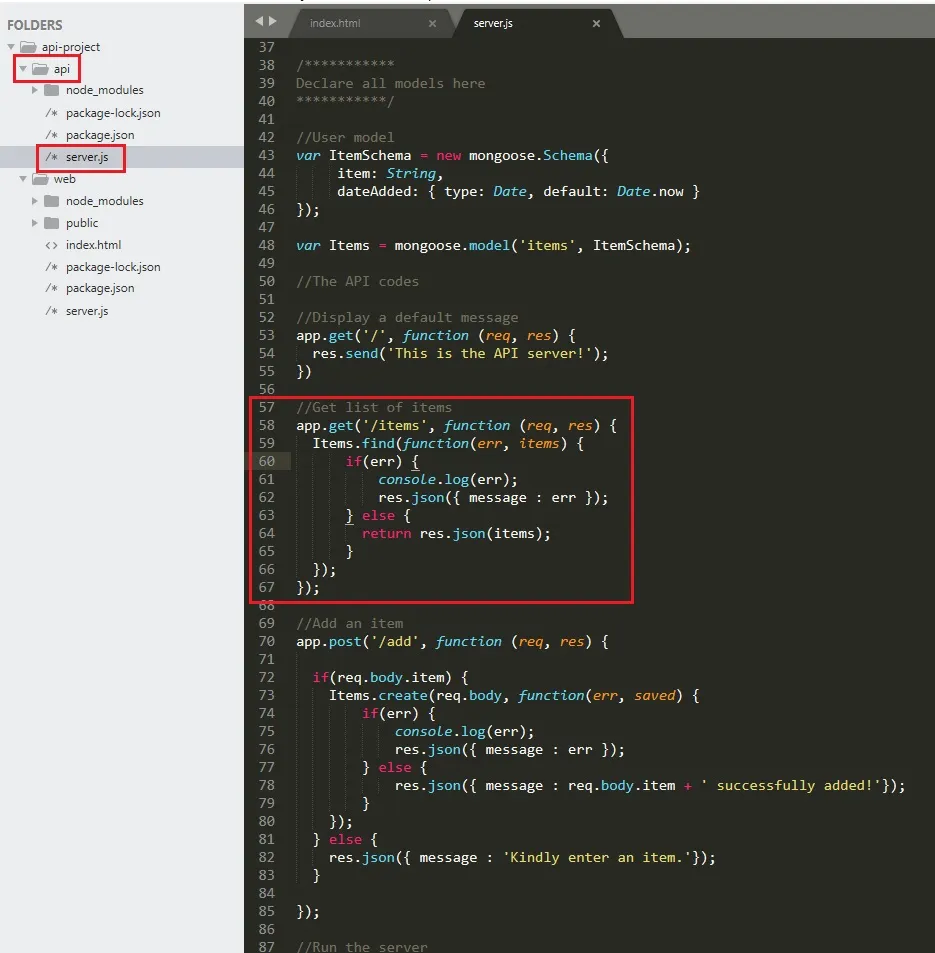The image size is (935, 953).
Task: Click node_modules folder icon under web
Action: (x=52, y=201)
